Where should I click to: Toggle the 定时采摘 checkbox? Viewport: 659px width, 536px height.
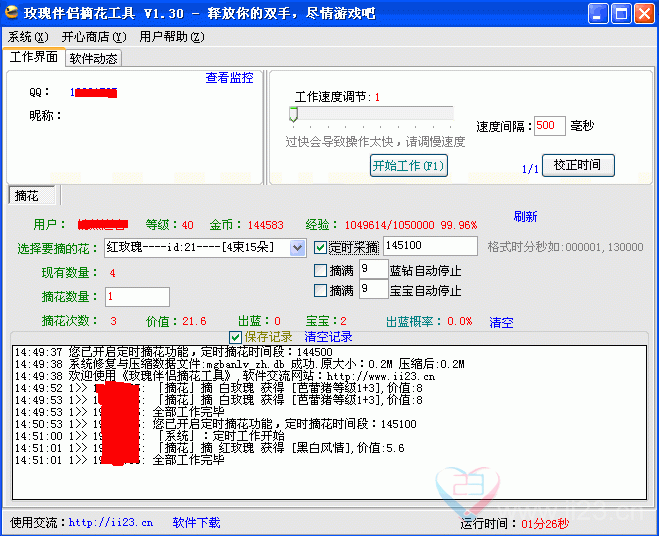click(320, 248)
